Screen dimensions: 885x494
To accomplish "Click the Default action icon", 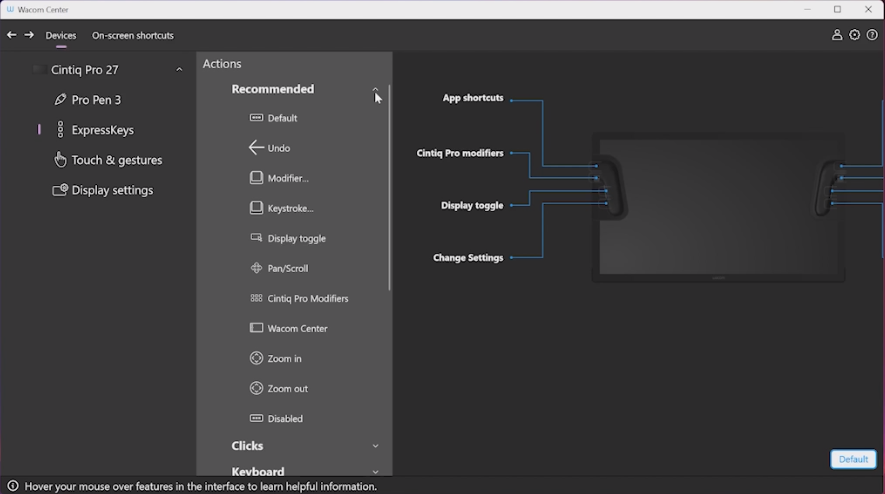I will 256,118.
